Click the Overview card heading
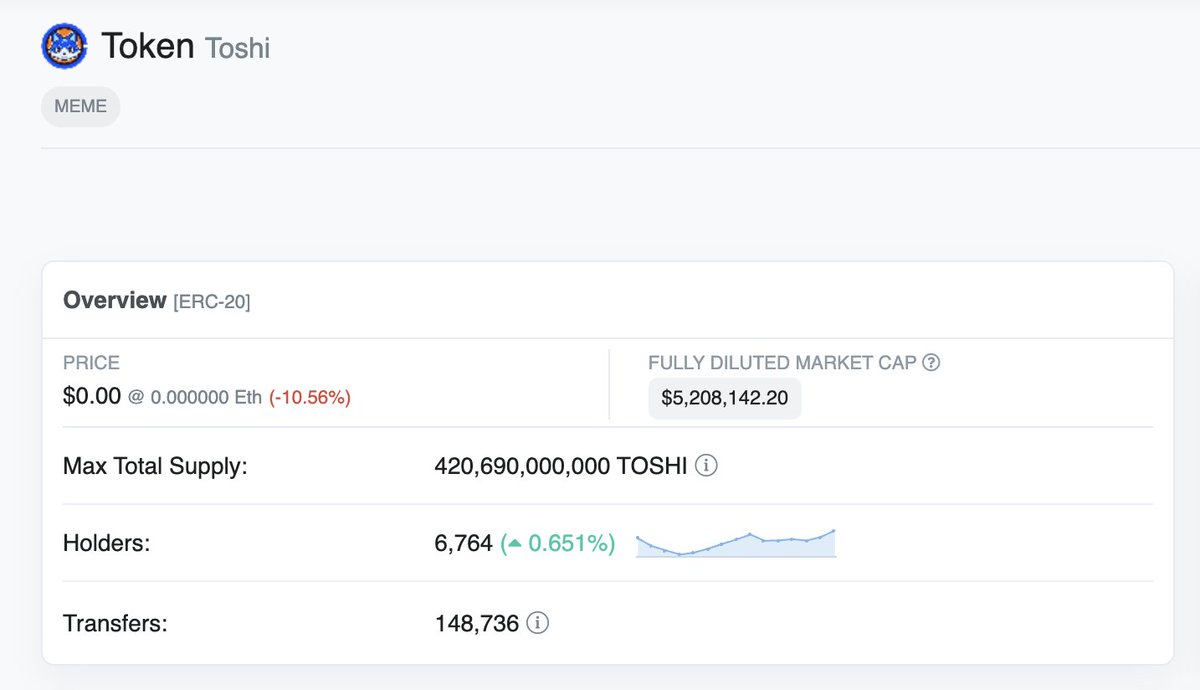 point(115,300)
